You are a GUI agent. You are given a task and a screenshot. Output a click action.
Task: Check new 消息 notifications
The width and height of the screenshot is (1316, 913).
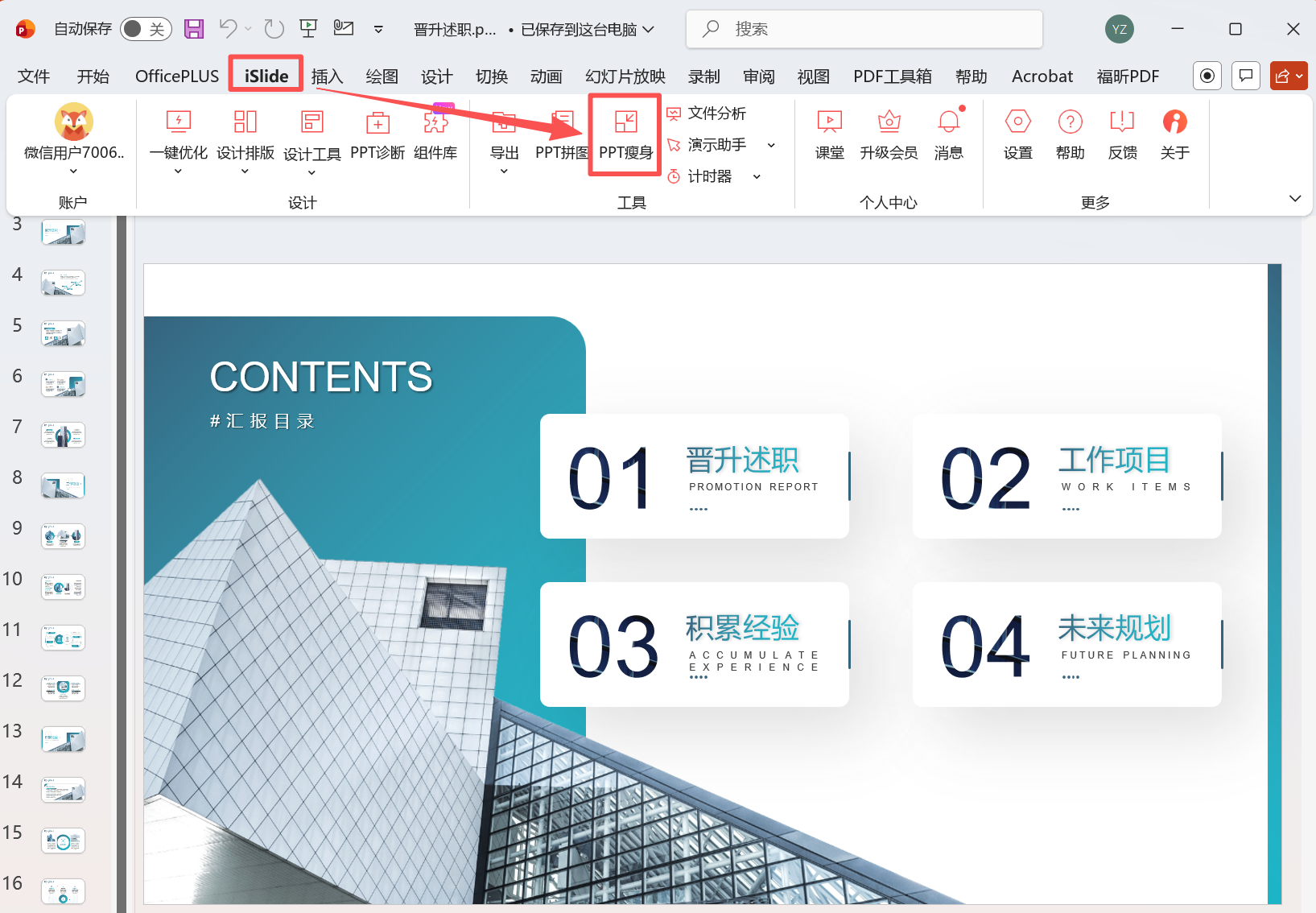click(949, 135)
